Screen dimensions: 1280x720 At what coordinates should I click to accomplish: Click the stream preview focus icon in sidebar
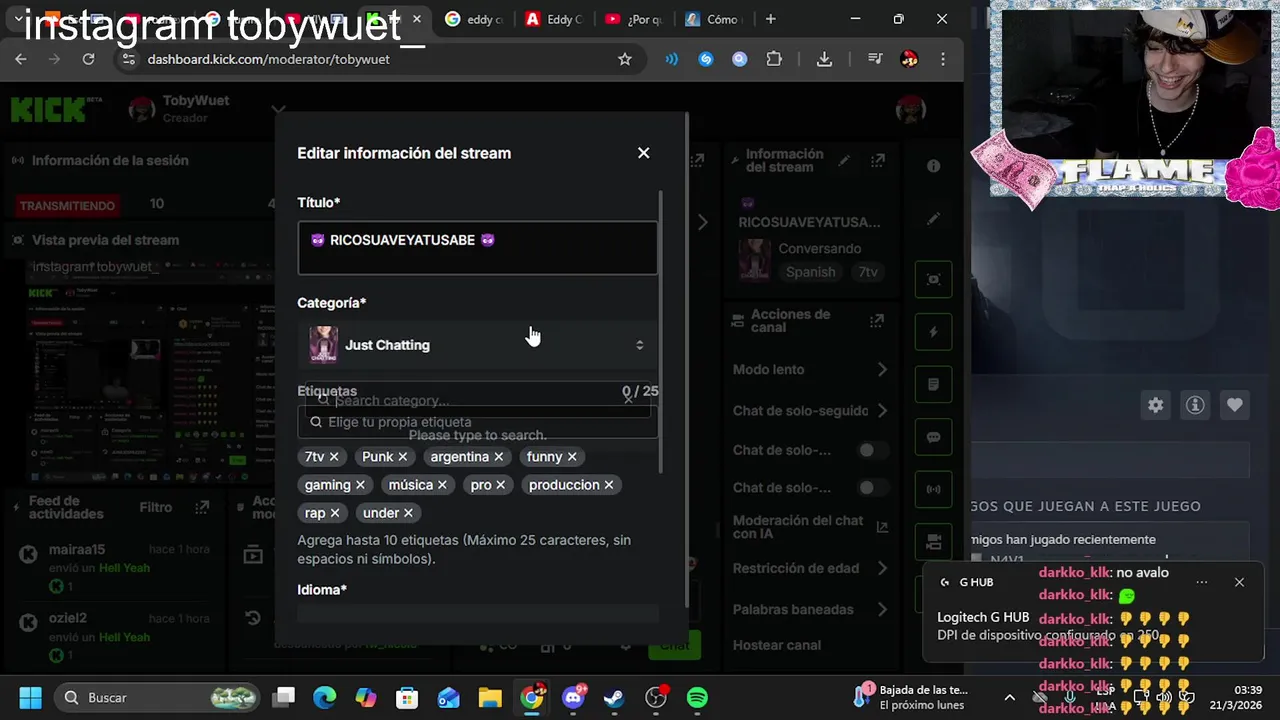[x=933, y=280]
